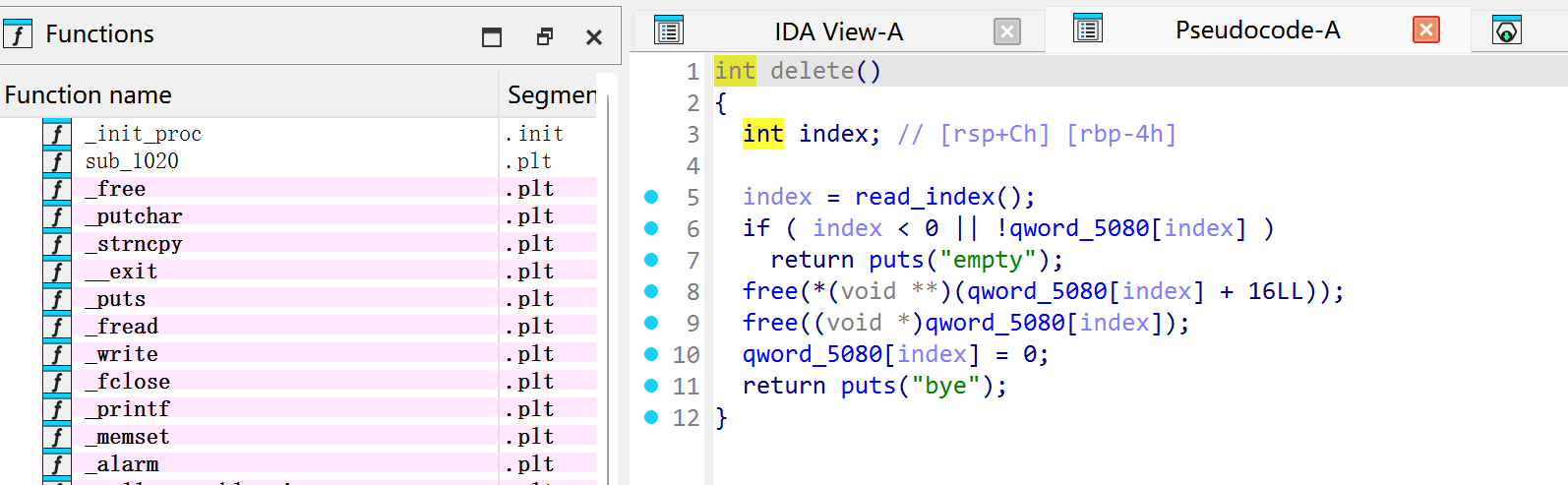Click the [rsp+Ch] comment on line 3
1568x485 pixels.
point(995,134)
